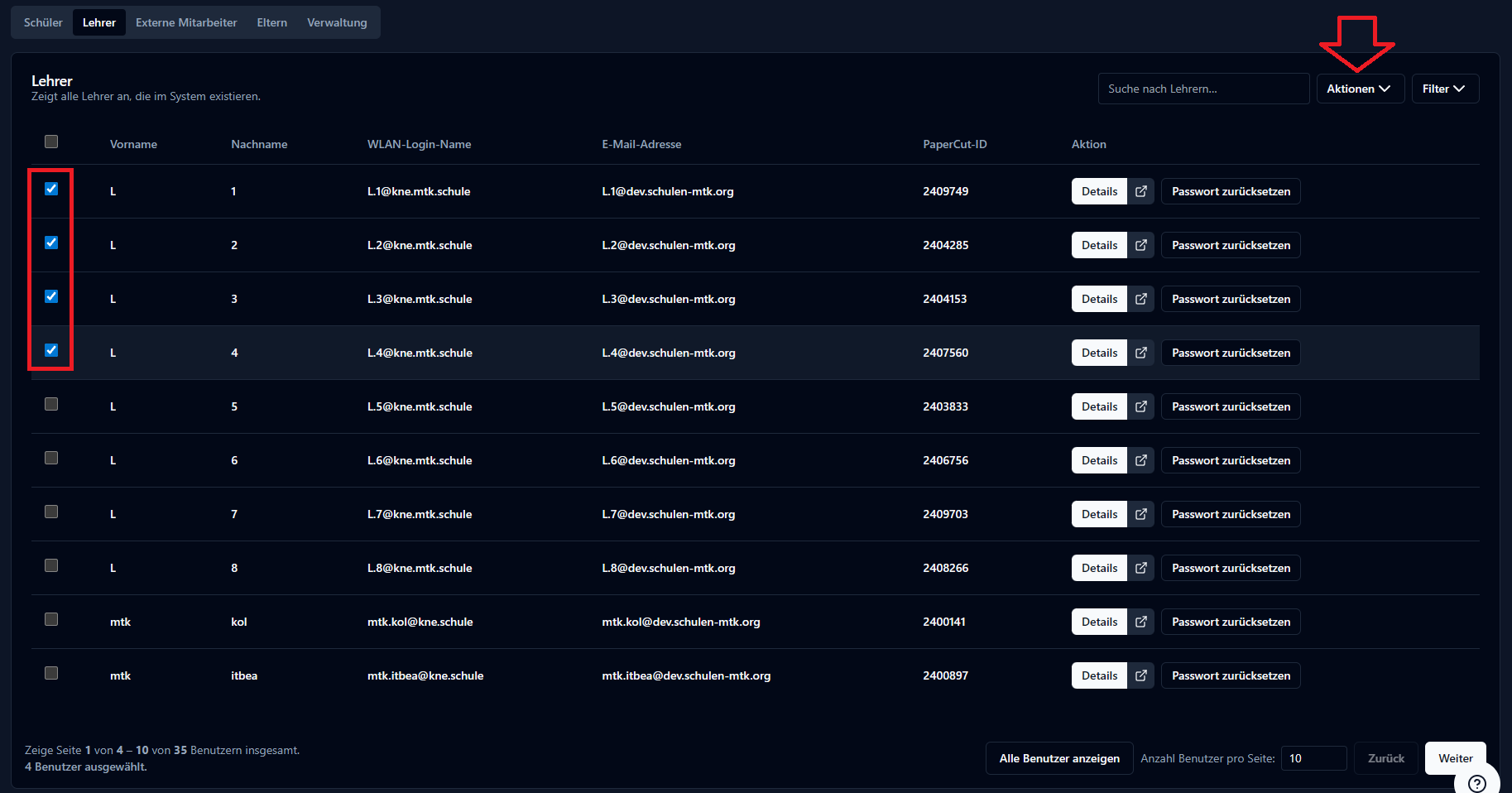Click the help question mark icon
This screenshot has height=793, width=1512.
pos(1476,783)
